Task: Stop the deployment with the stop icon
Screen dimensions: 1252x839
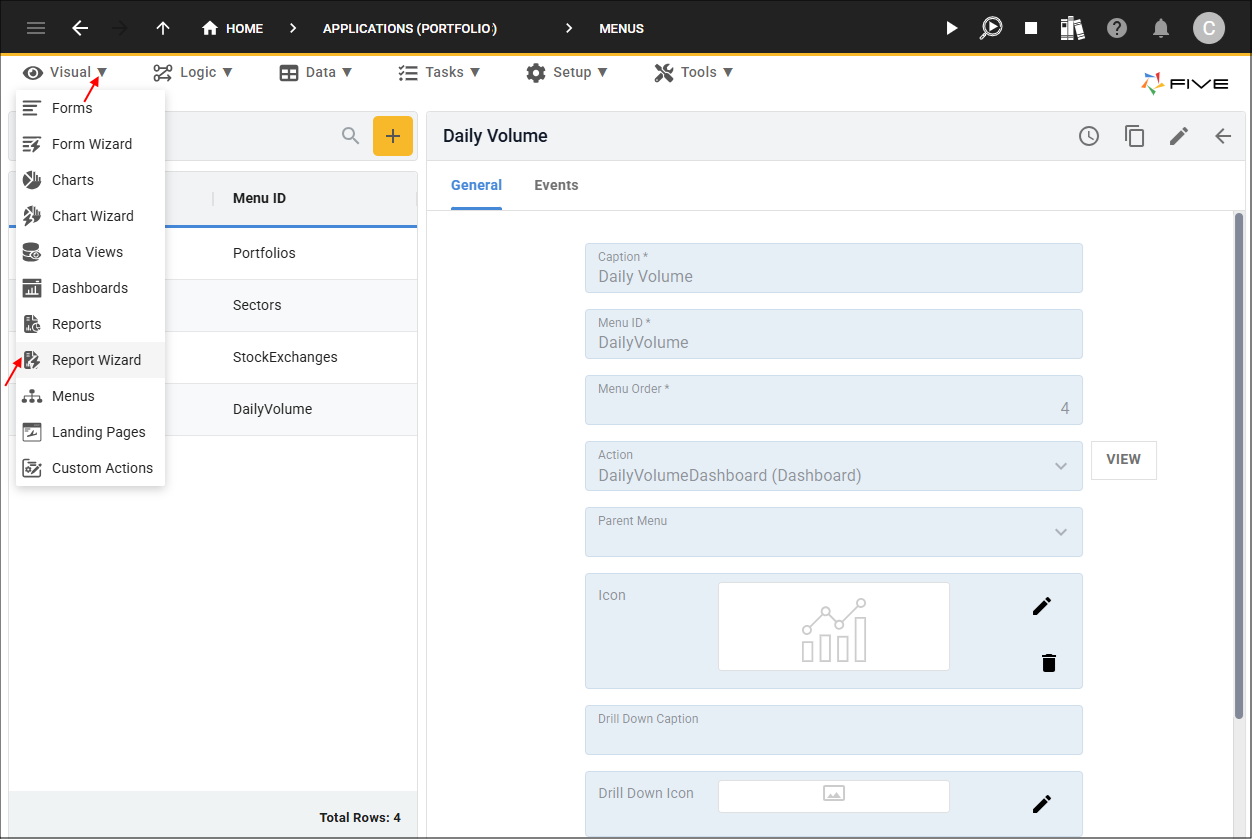Action: 1031,28
